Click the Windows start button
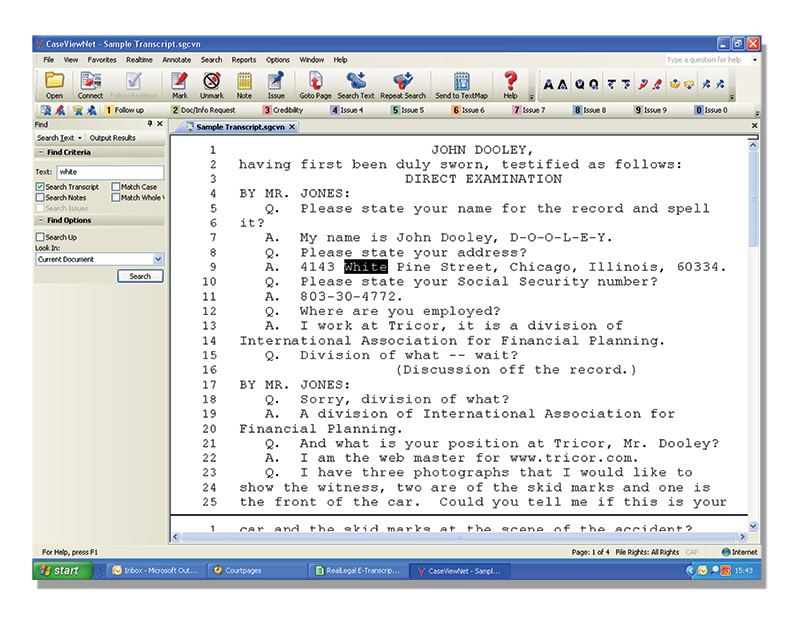The image size is (800, 619). 63,570
